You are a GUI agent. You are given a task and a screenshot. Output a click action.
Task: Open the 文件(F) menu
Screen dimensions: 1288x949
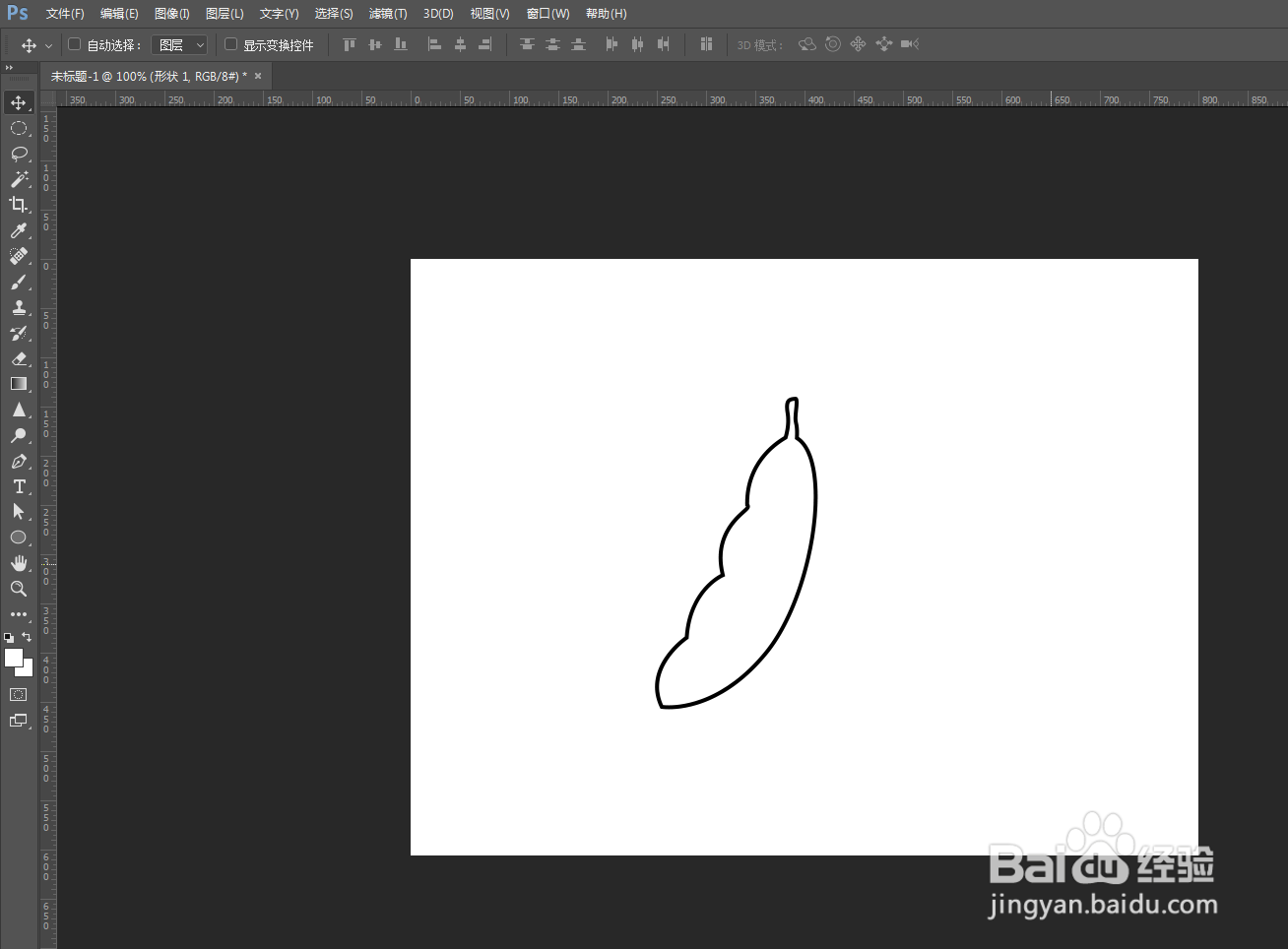[x=65, y=14]
